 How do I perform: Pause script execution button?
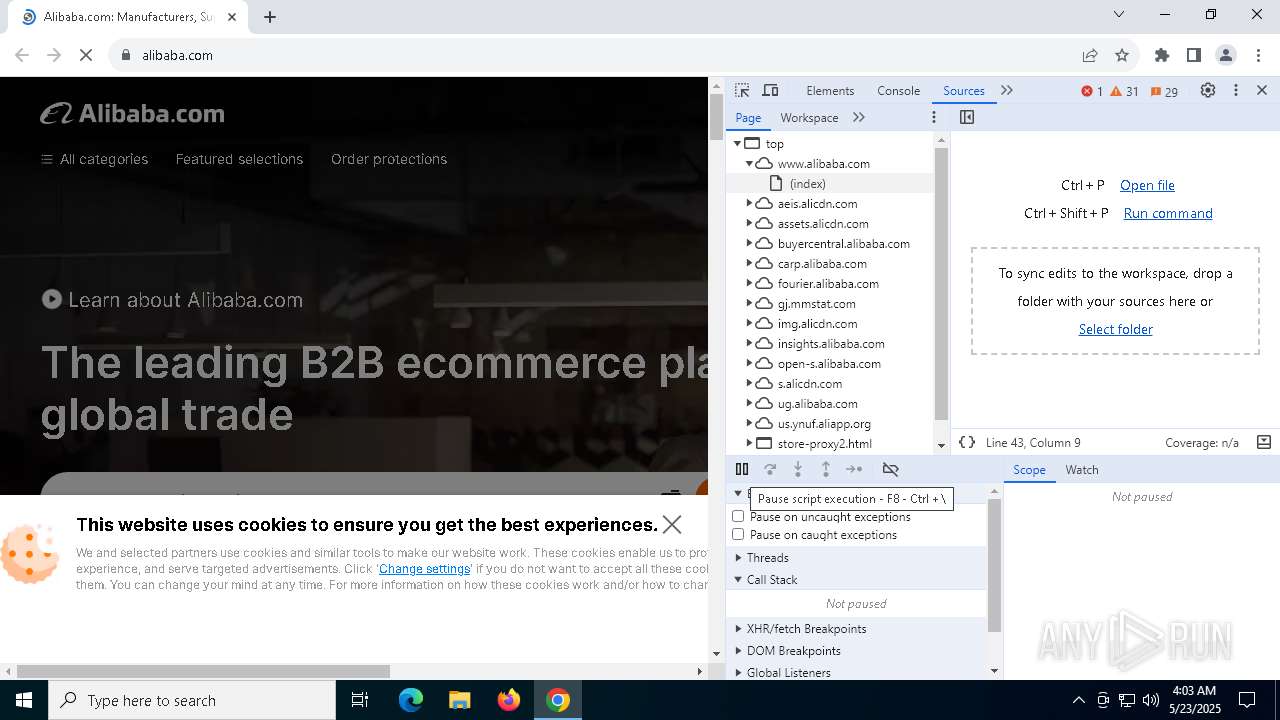(742, 469)
